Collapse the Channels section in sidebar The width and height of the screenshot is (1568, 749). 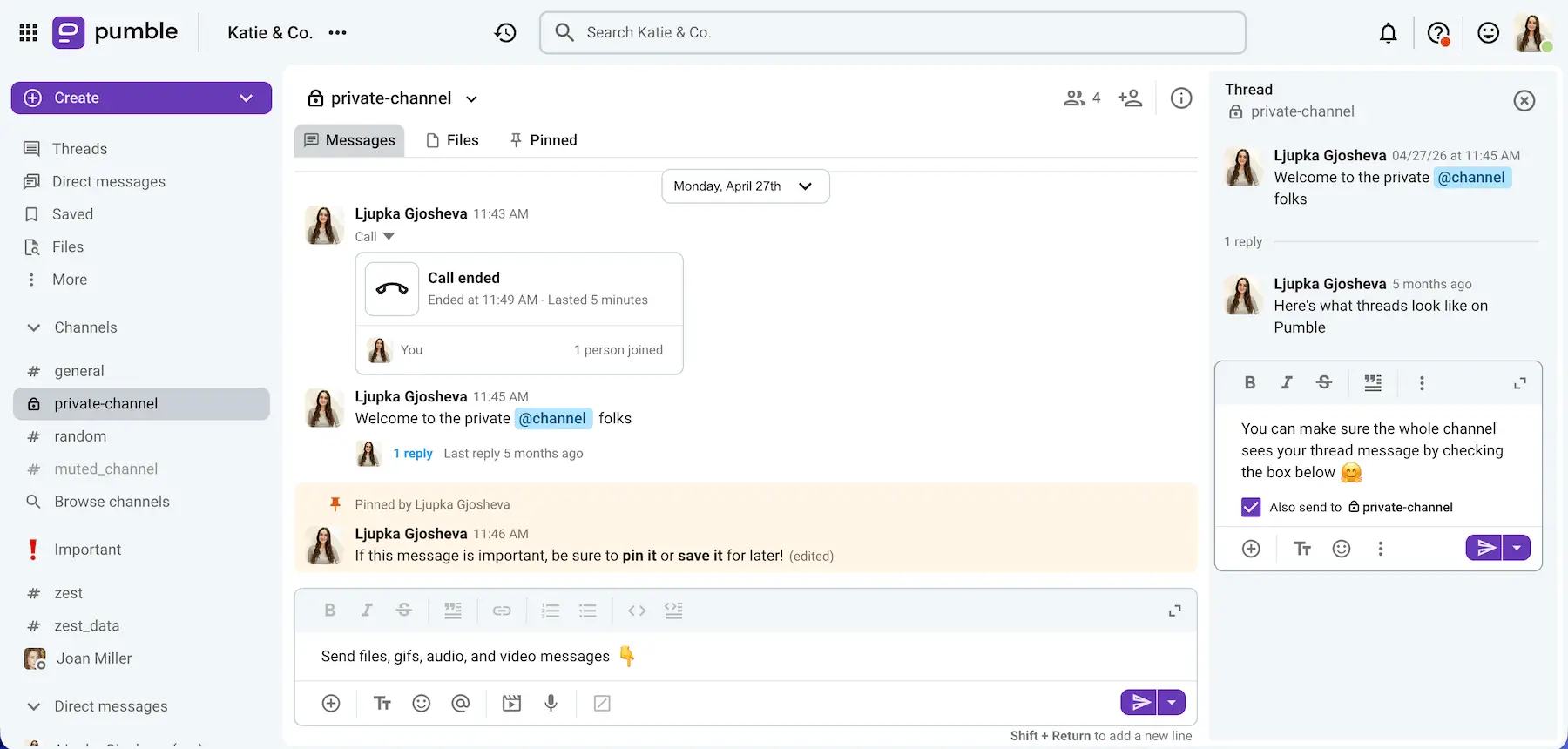point(34,327)
